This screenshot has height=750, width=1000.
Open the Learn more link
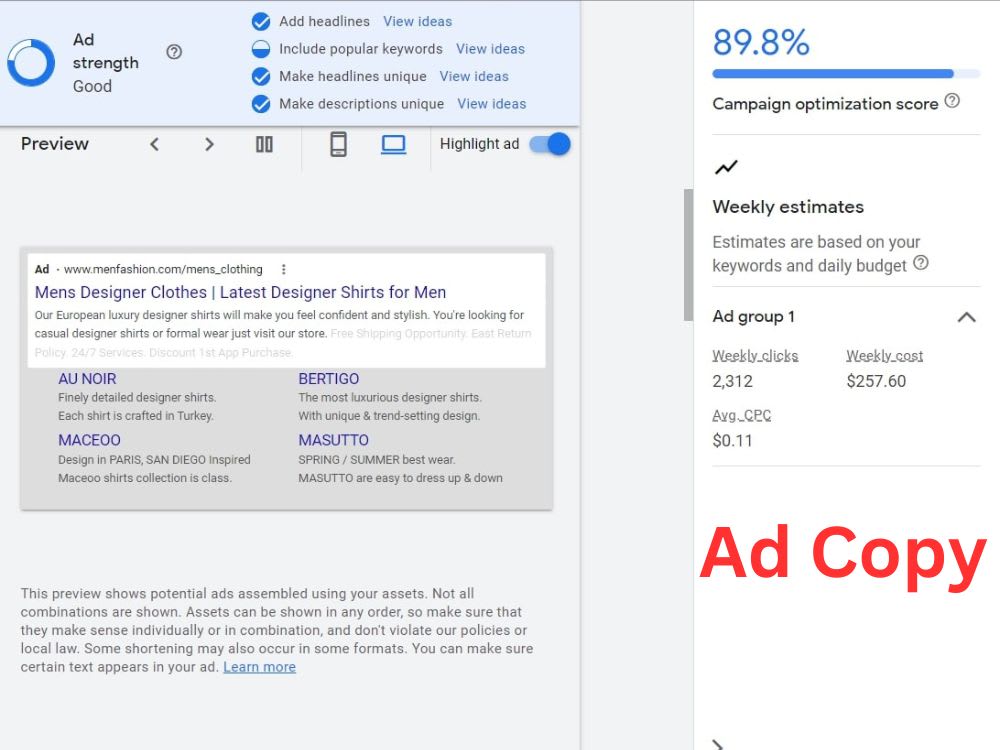pos(260,667)
